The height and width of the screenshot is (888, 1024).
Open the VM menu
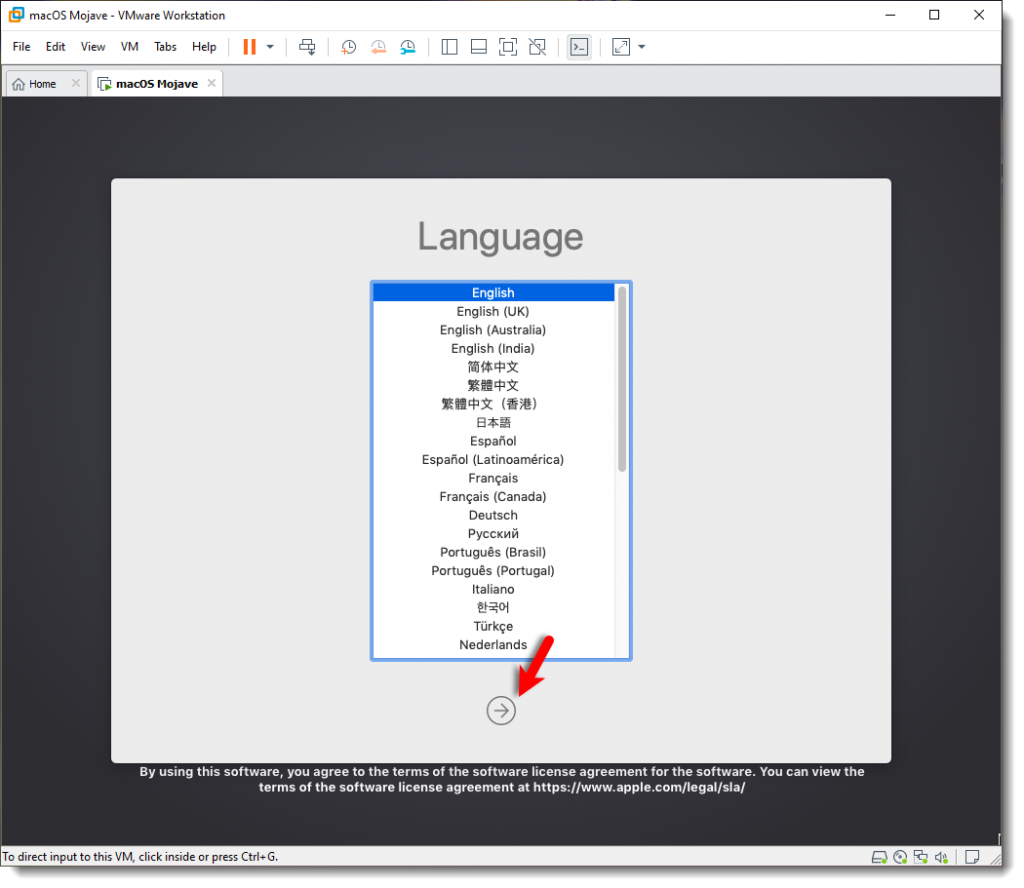coord(129,47)
